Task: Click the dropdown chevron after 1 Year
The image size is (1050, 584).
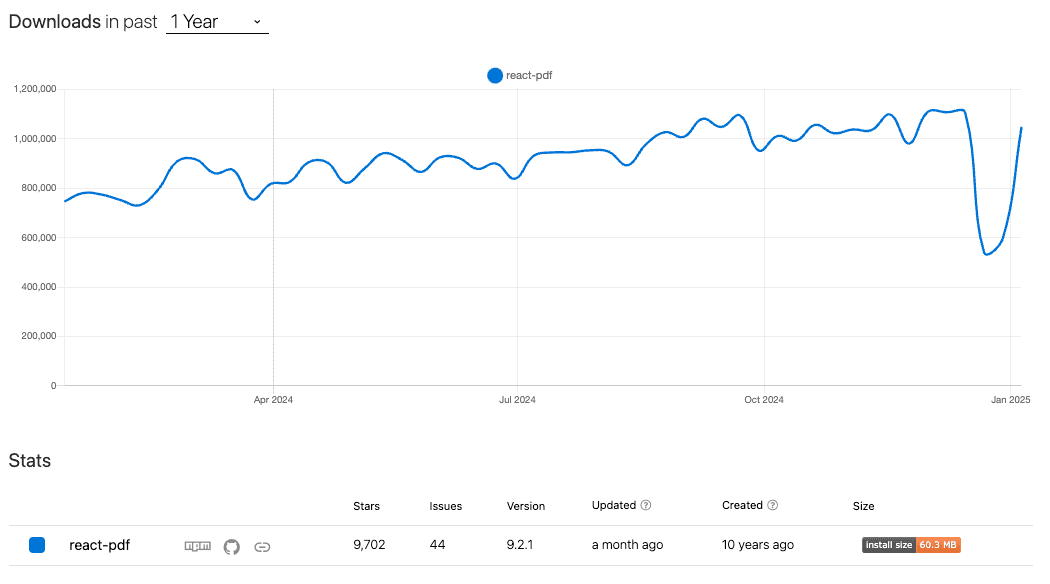Action: [x=257, y=21]
